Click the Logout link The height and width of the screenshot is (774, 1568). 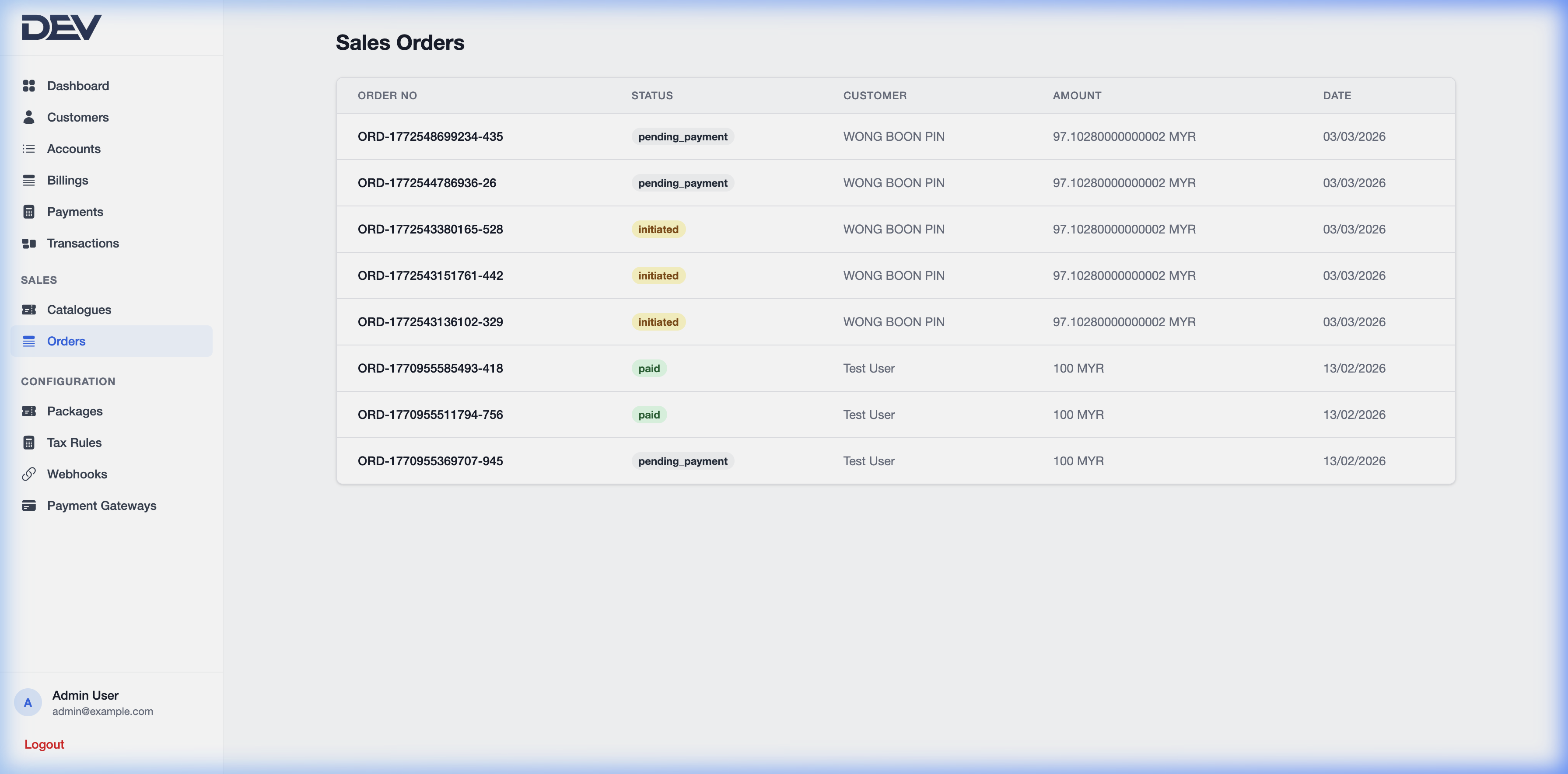(43, 743)
